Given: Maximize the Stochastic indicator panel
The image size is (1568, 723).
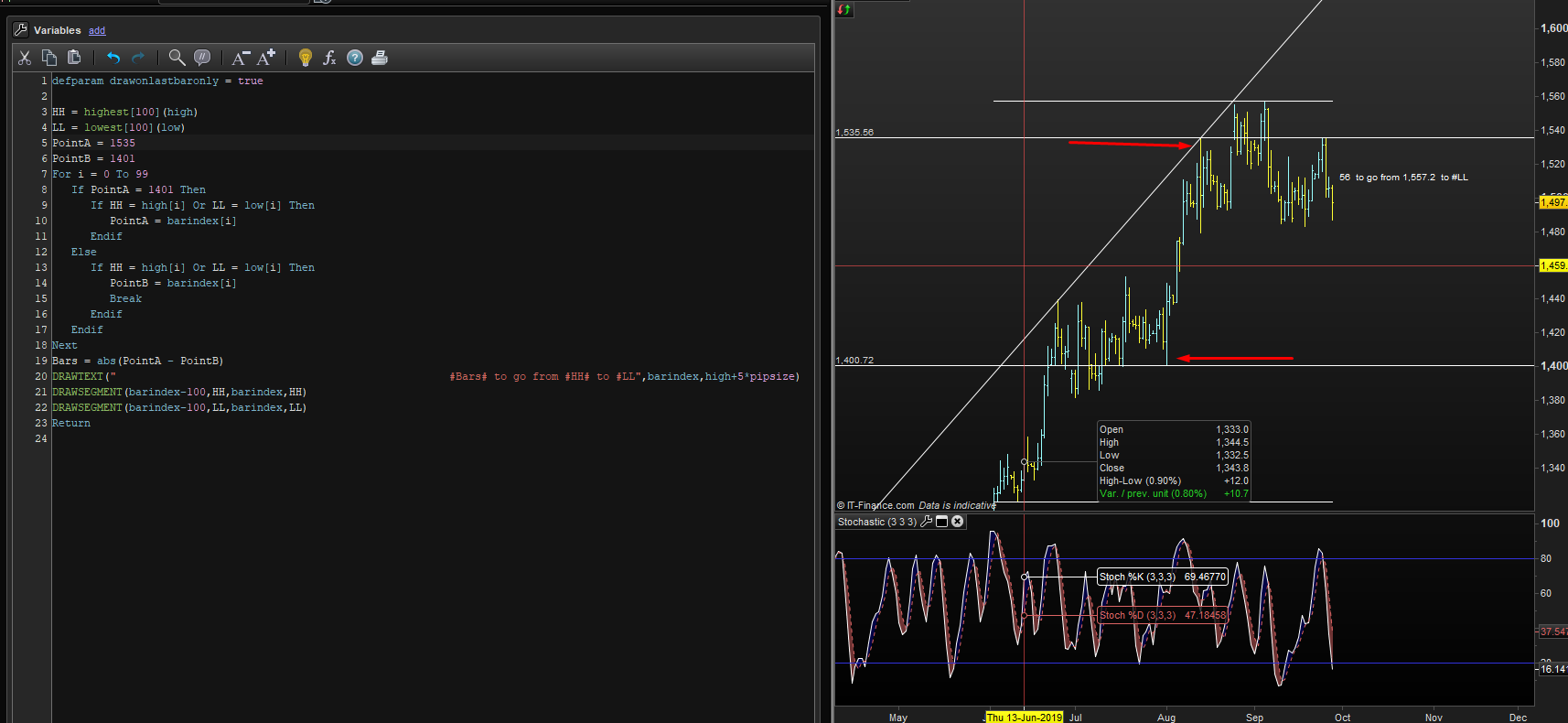Looking at the screenshot, I should [941, 522].
